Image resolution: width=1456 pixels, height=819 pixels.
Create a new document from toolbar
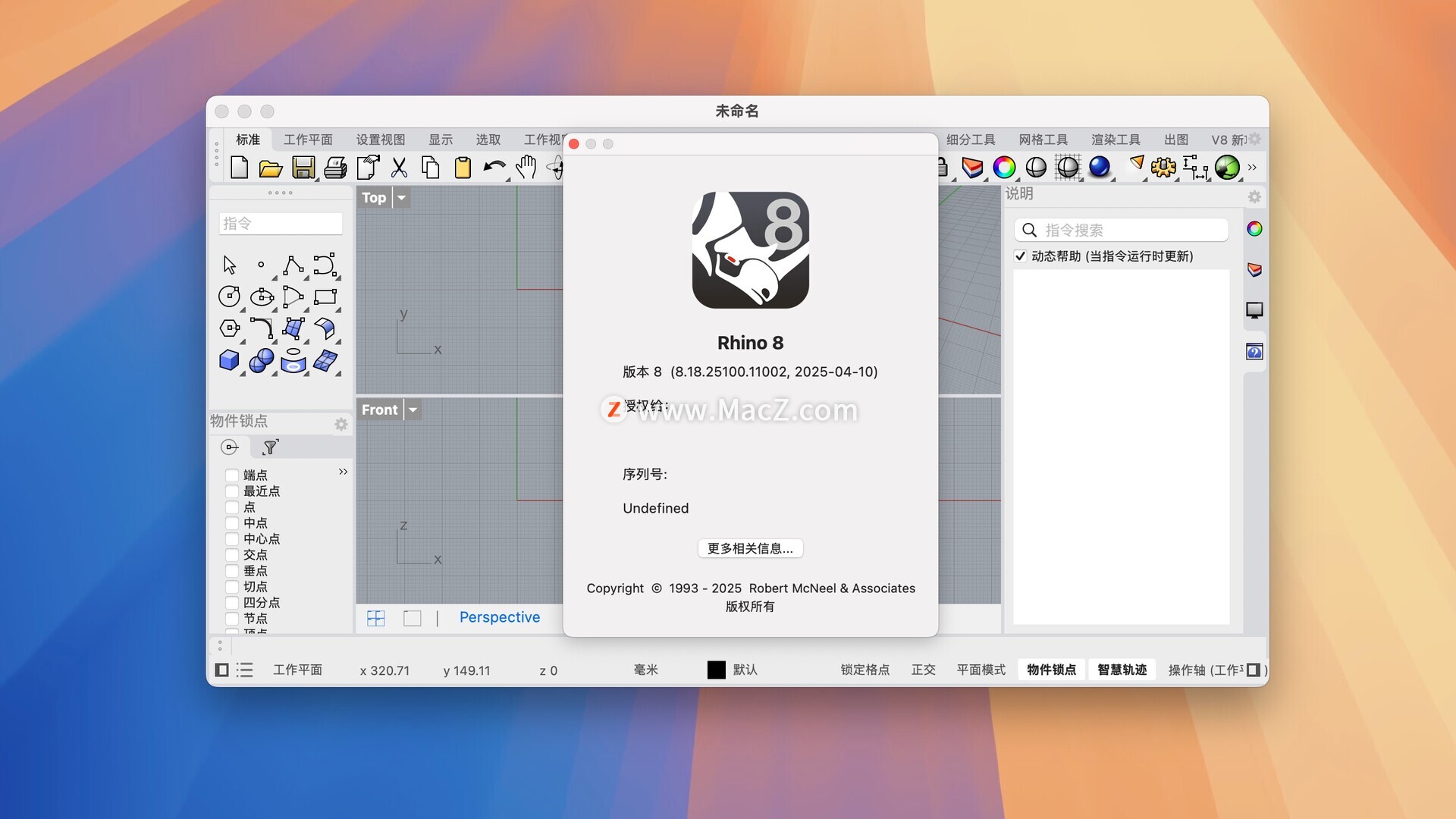click(x=239, y=167)
